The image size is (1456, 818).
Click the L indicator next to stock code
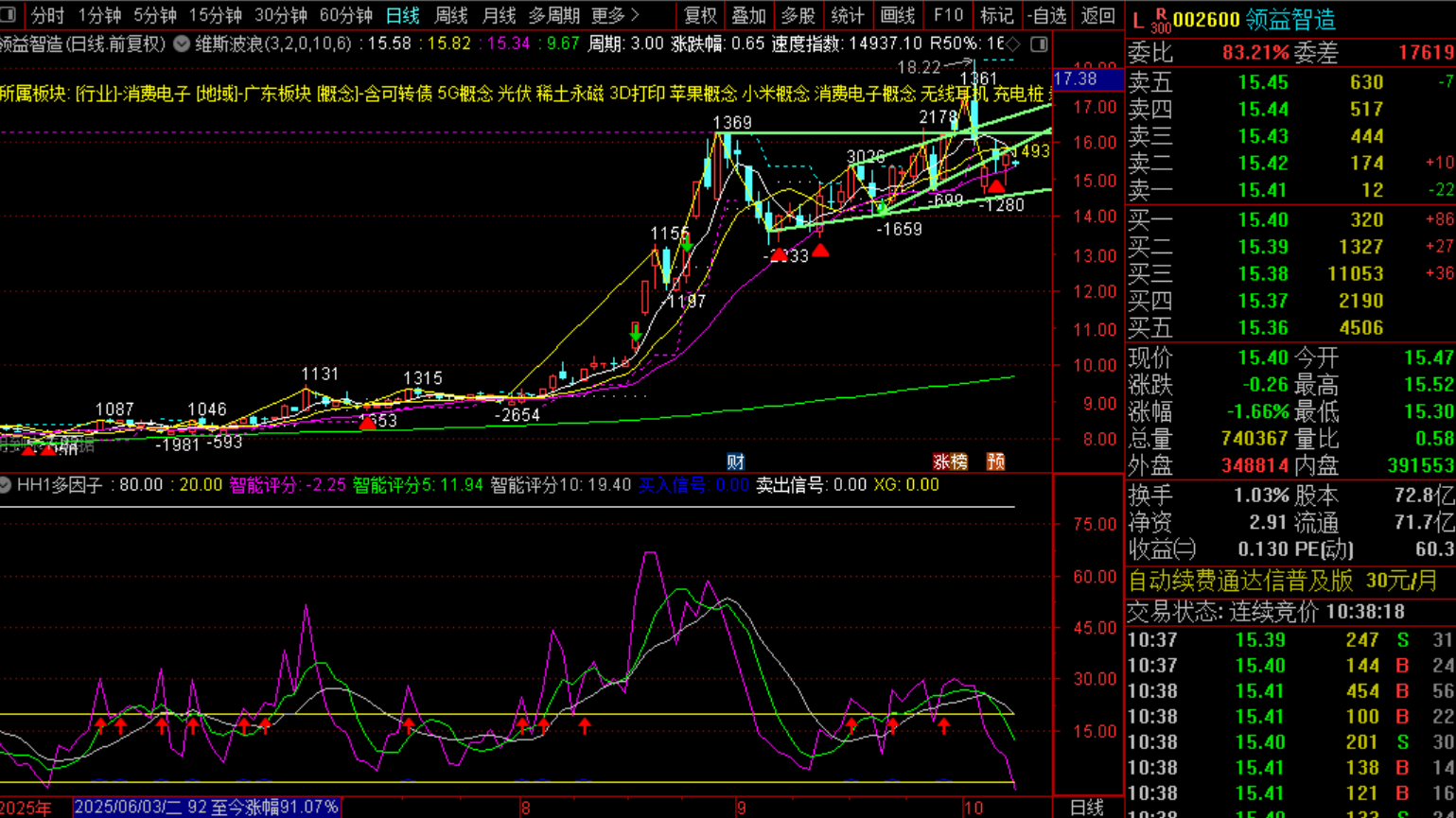[1137, 19]
